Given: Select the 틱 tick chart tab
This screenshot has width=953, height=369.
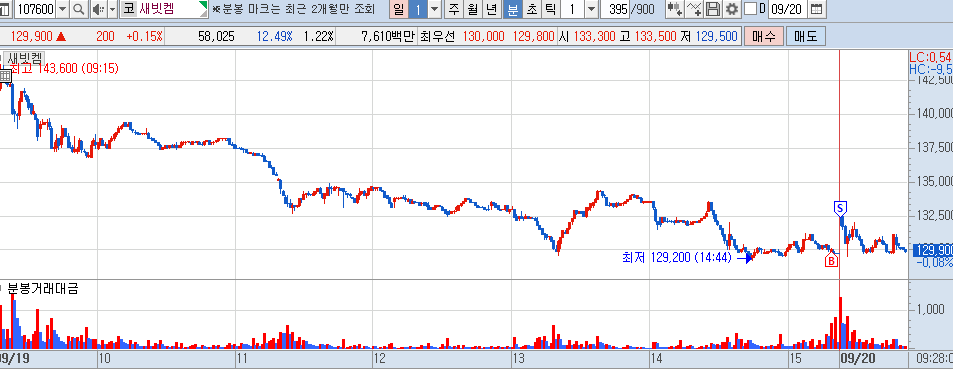Looking at the screenshot, I should point(550,9).
